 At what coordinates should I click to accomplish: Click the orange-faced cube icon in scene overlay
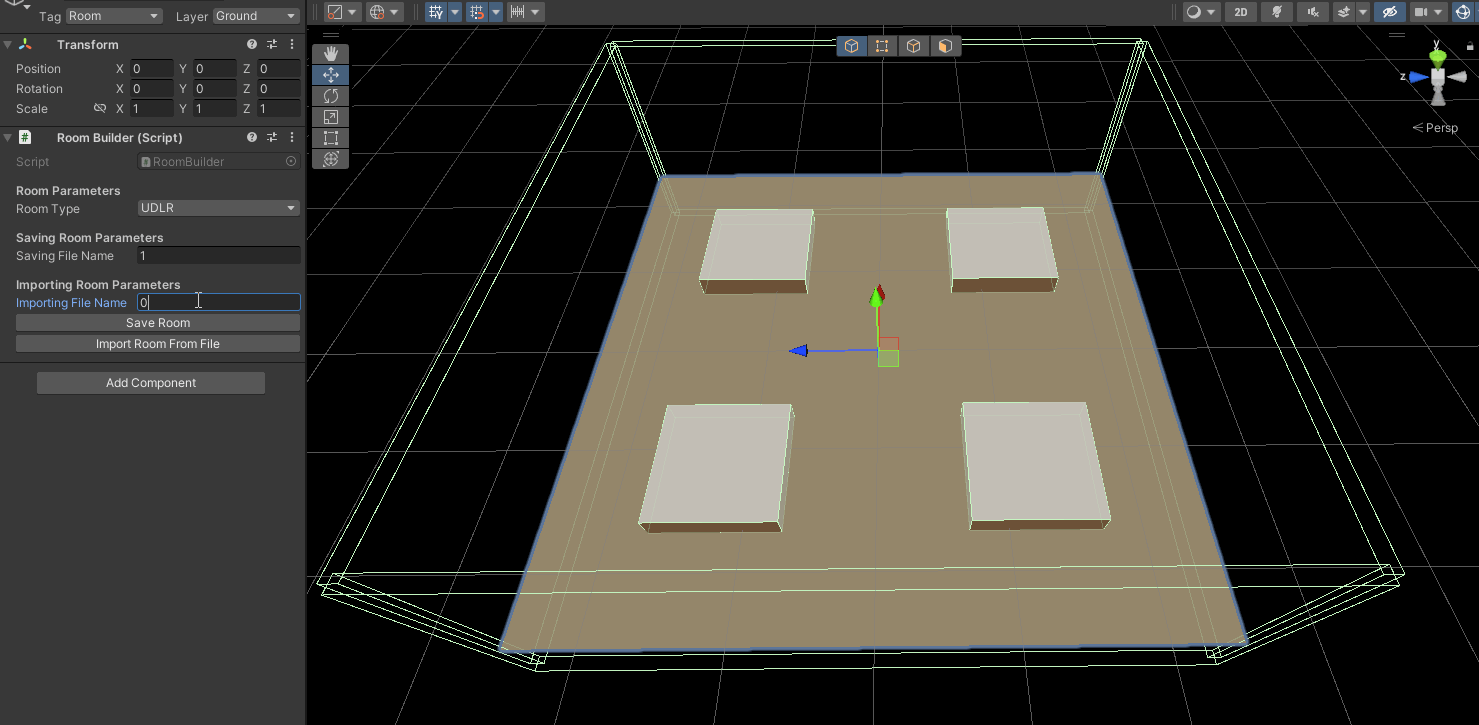coord(944,46)
